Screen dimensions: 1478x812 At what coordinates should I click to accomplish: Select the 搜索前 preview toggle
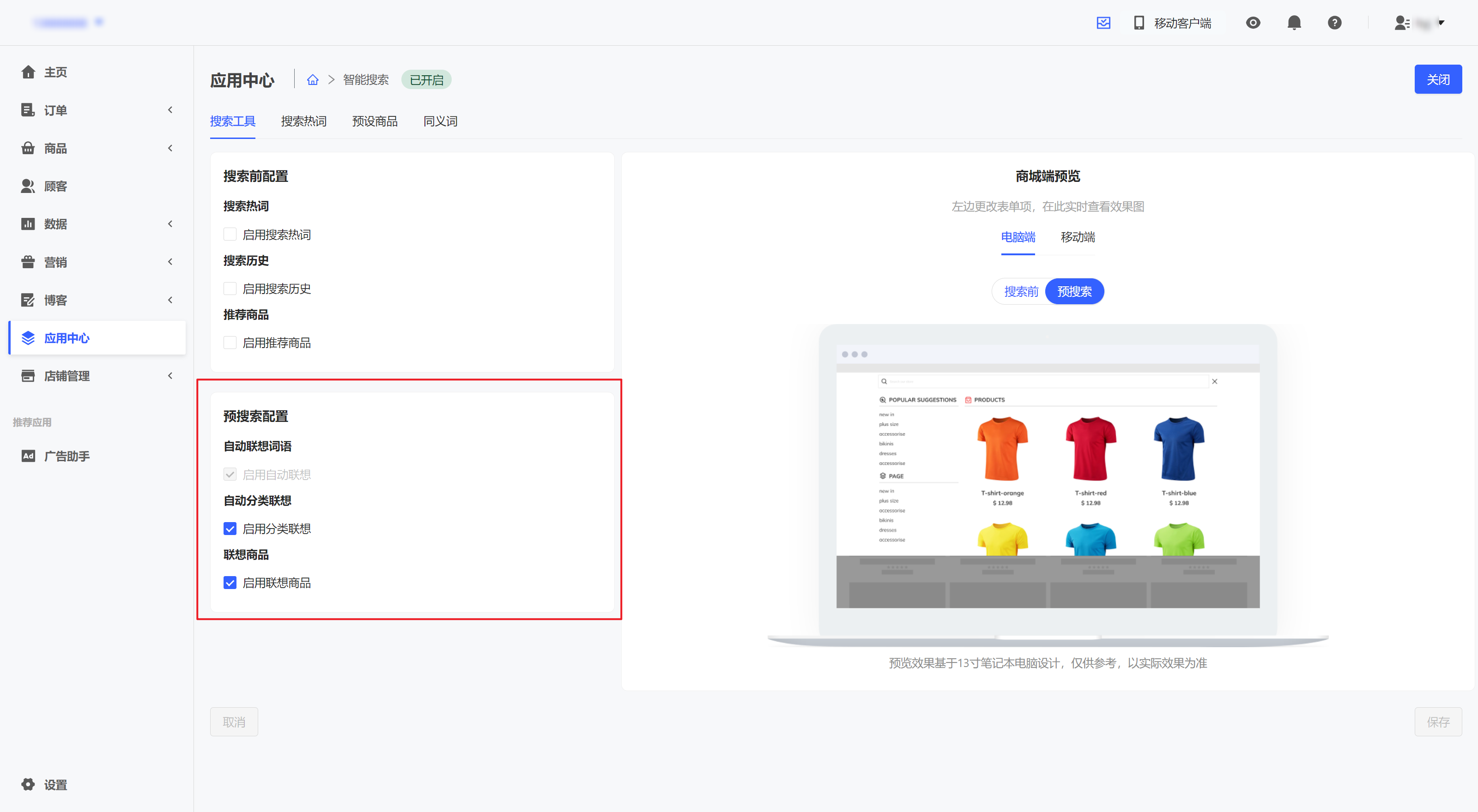(1021, 291)
